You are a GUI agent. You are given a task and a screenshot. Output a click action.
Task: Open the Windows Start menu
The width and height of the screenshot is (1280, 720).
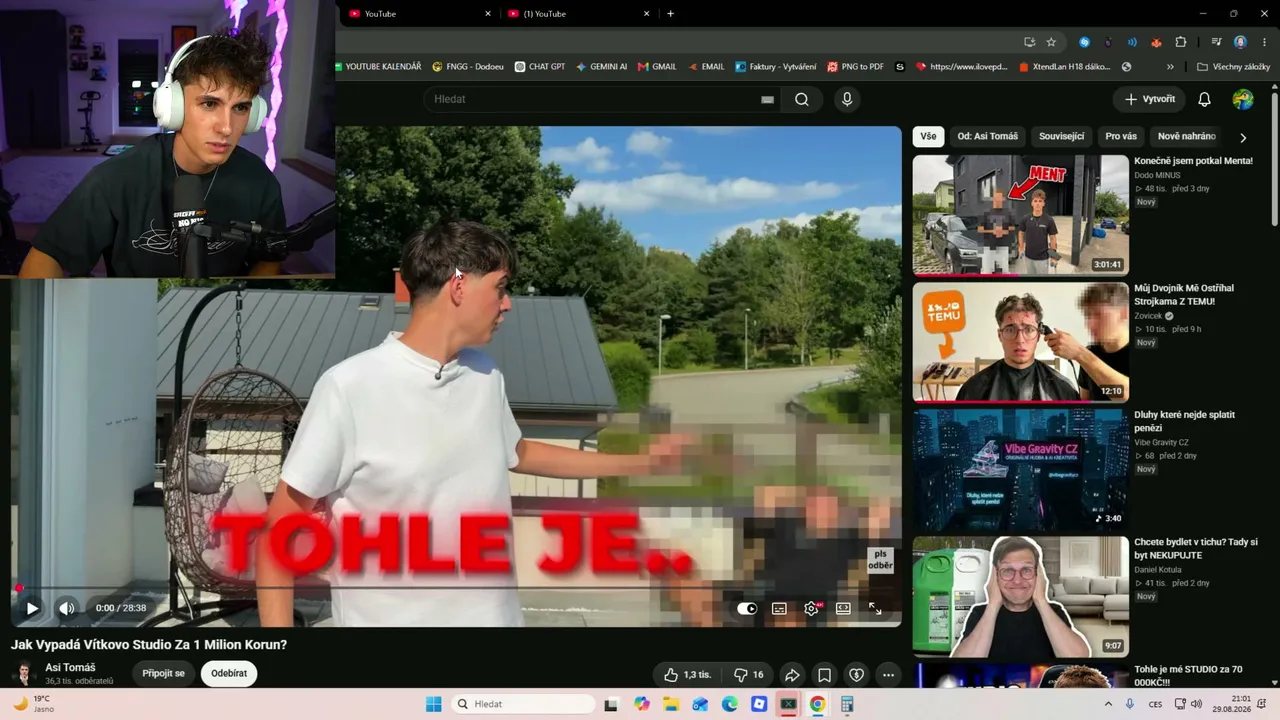[x=433, y=704]
